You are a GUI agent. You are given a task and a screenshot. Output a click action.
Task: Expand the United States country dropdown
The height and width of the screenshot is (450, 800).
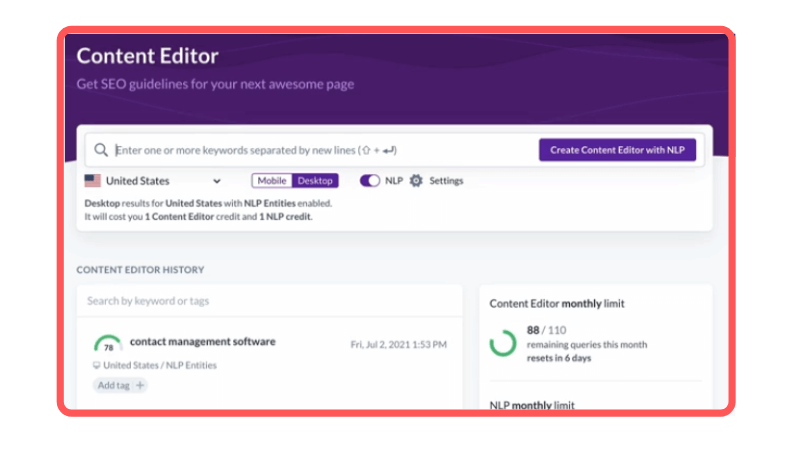point(153,181)
